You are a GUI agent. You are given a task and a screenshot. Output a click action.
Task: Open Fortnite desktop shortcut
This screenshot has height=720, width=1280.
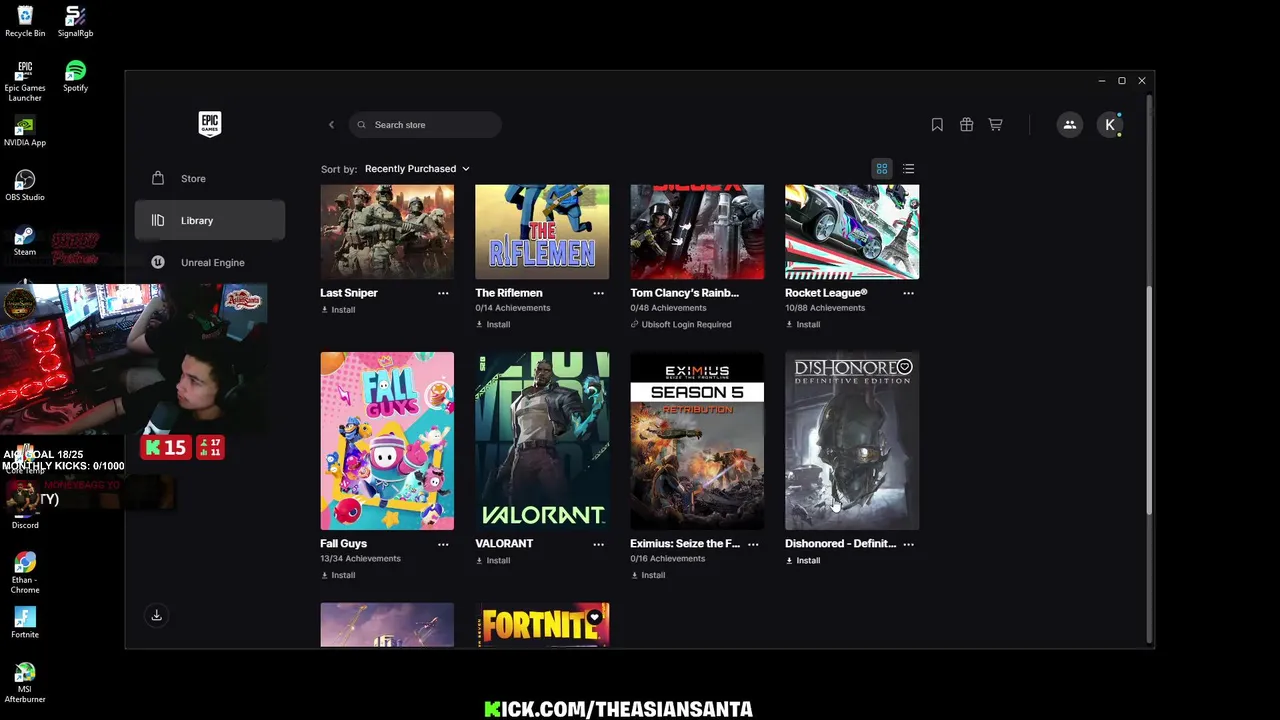pyautogui.click(x=25, y=623)
